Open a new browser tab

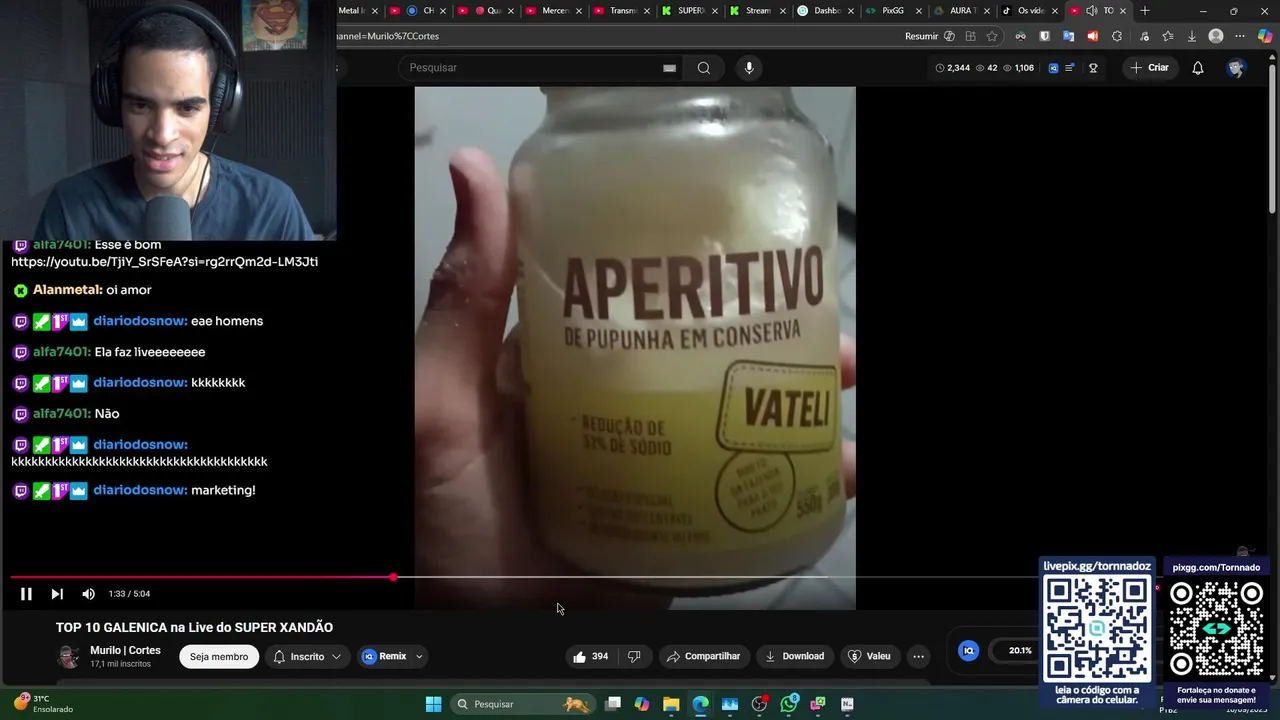[x=1145, y=11]
